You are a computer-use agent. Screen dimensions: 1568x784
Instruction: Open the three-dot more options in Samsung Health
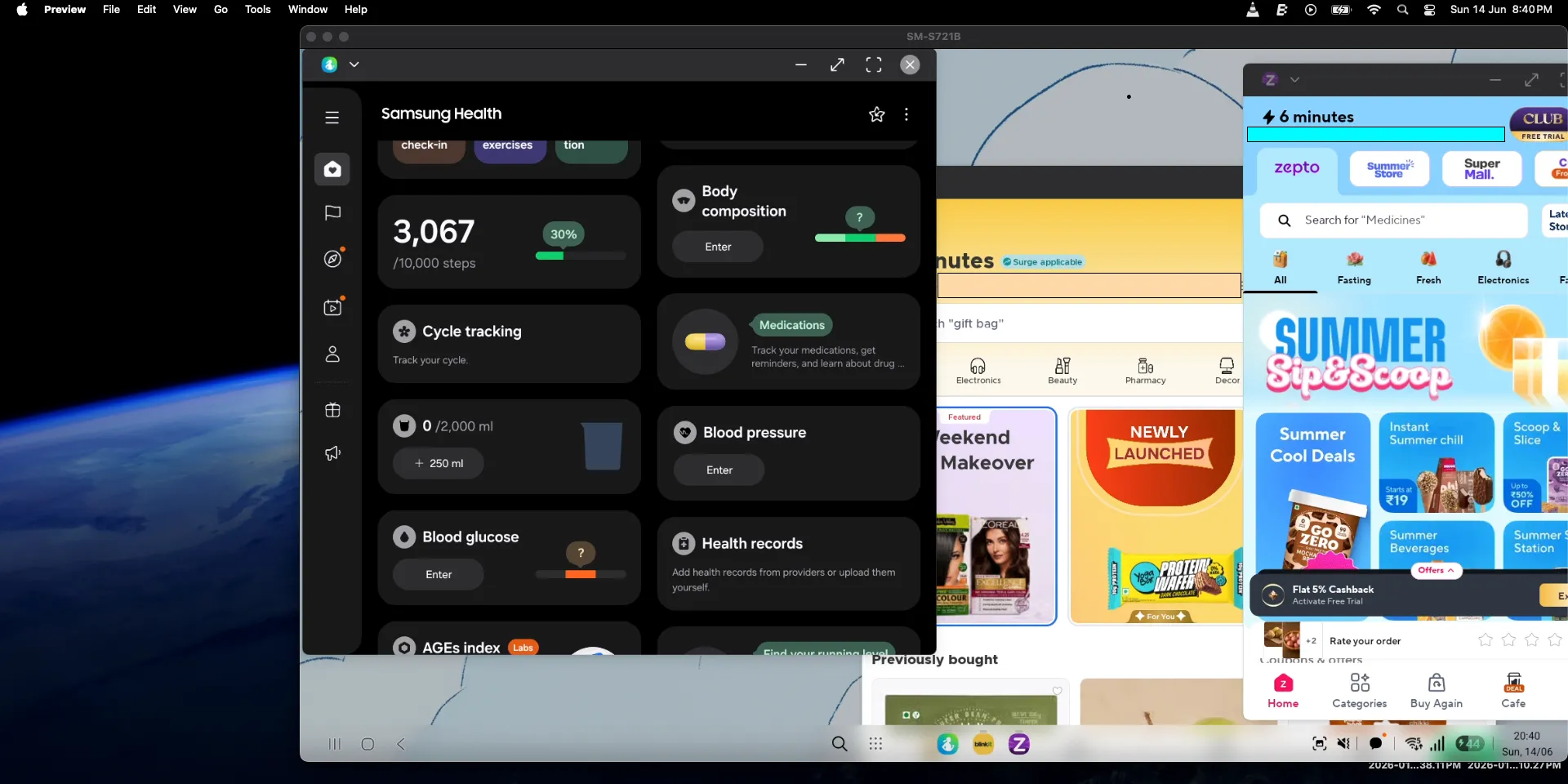tap(906, 114)
